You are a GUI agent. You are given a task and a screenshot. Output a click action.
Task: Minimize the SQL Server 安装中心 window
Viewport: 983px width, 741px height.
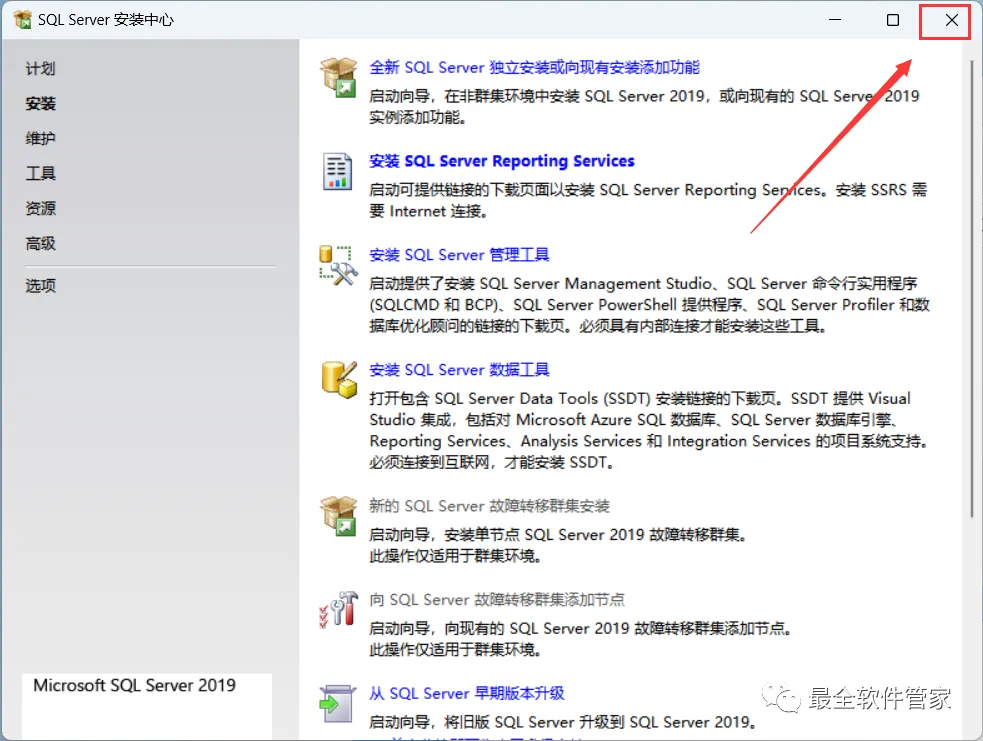835,19
